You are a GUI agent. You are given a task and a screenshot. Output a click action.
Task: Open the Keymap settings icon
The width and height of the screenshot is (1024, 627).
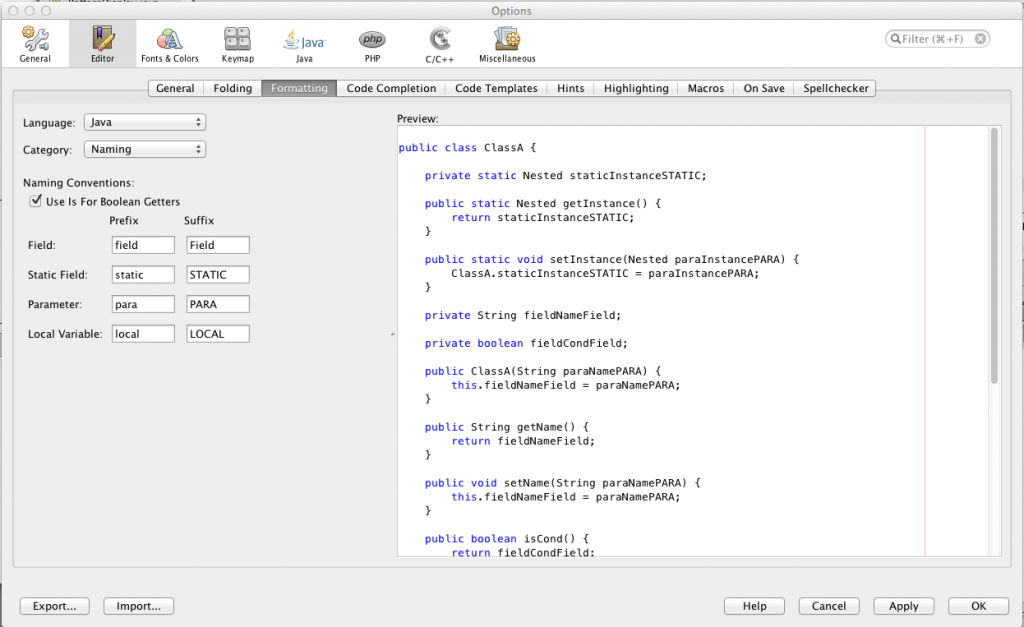pos(237,43)
